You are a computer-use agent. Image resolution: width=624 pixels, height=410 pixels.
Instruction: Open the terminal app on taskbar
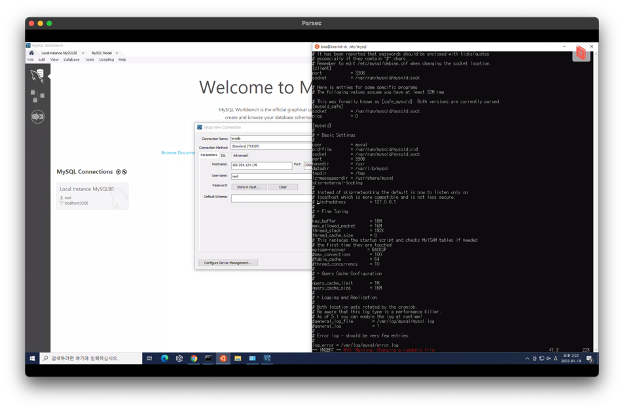click(x=208, y=358)
